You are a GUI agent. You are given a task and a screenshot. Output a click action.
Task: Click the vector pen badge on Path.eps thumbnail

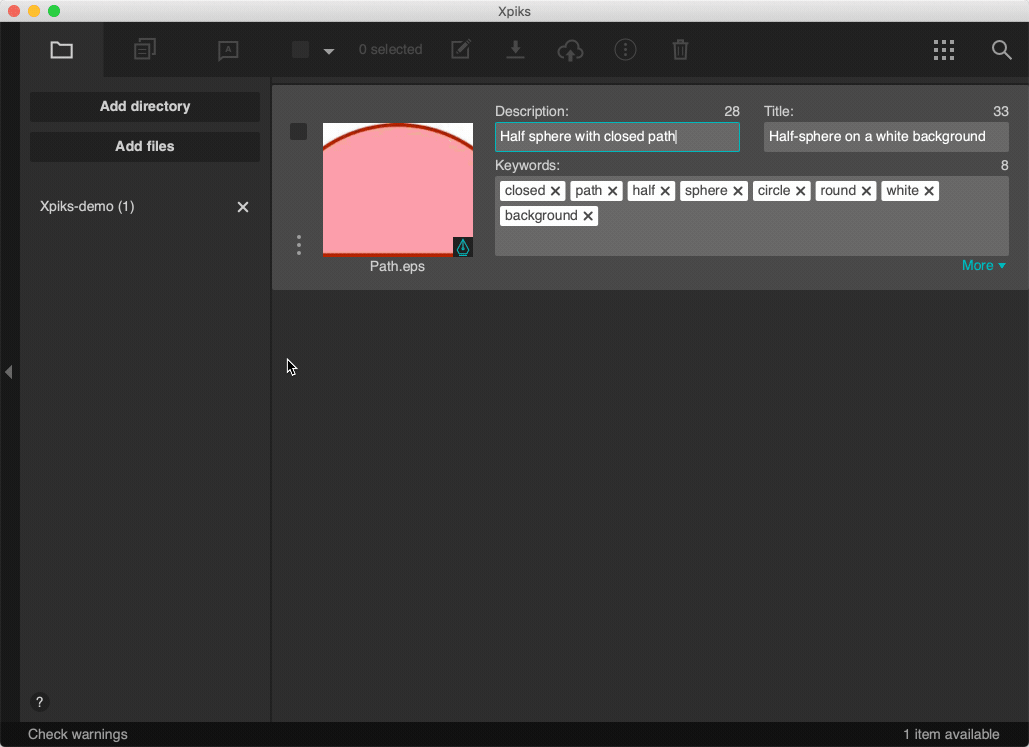[462, 246]
